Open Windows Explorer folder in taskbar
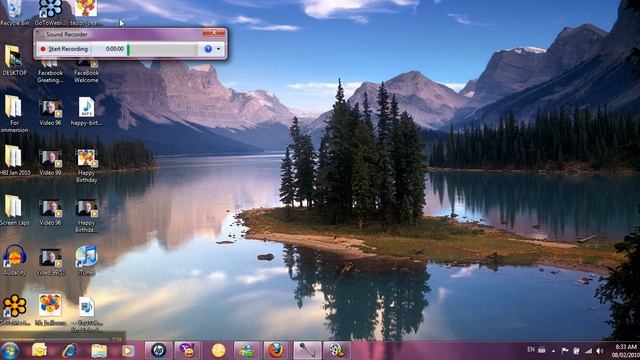This screenshot has width=640, height=360. (99, 350)
